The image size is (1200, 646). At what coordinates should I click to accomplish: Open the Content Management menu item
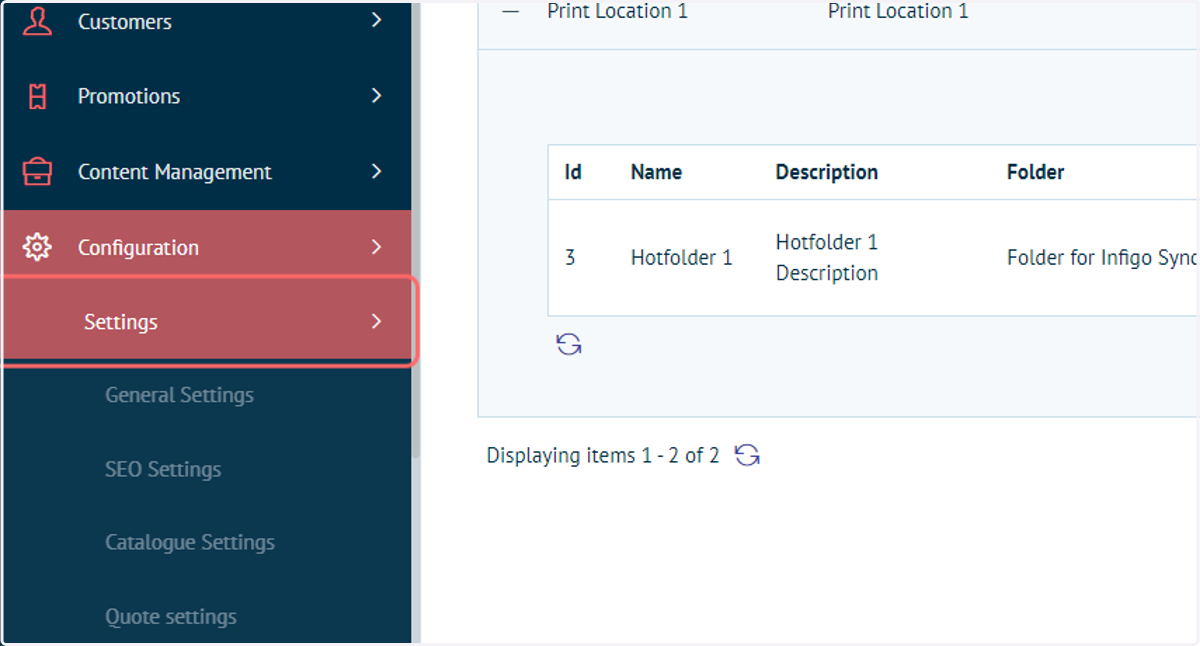(207, 172)
